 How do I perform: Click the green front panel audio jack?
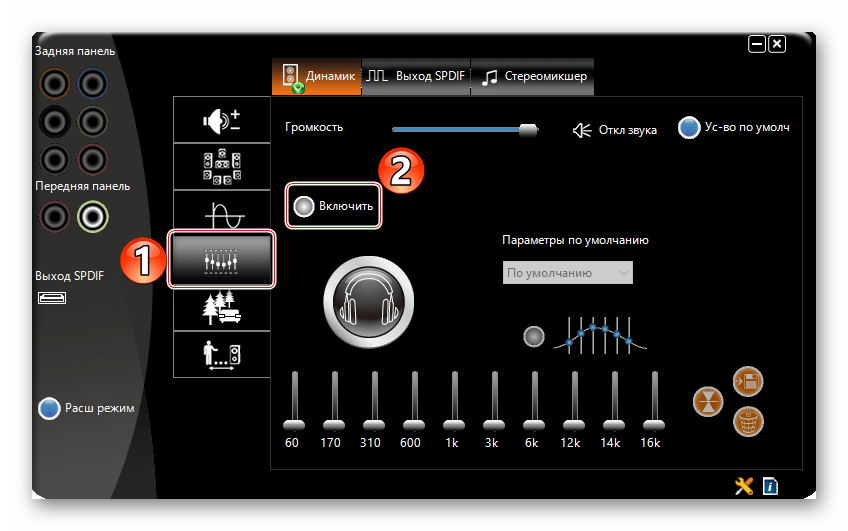coord(93,215)
